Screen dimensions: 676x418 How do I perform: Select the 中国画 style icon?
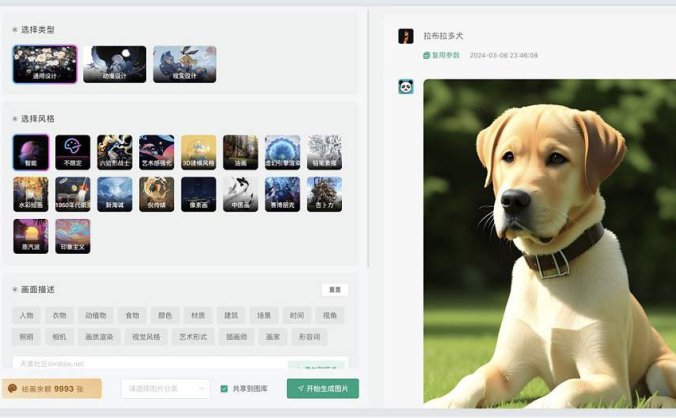pyautogui.click(x=240, y=195)
